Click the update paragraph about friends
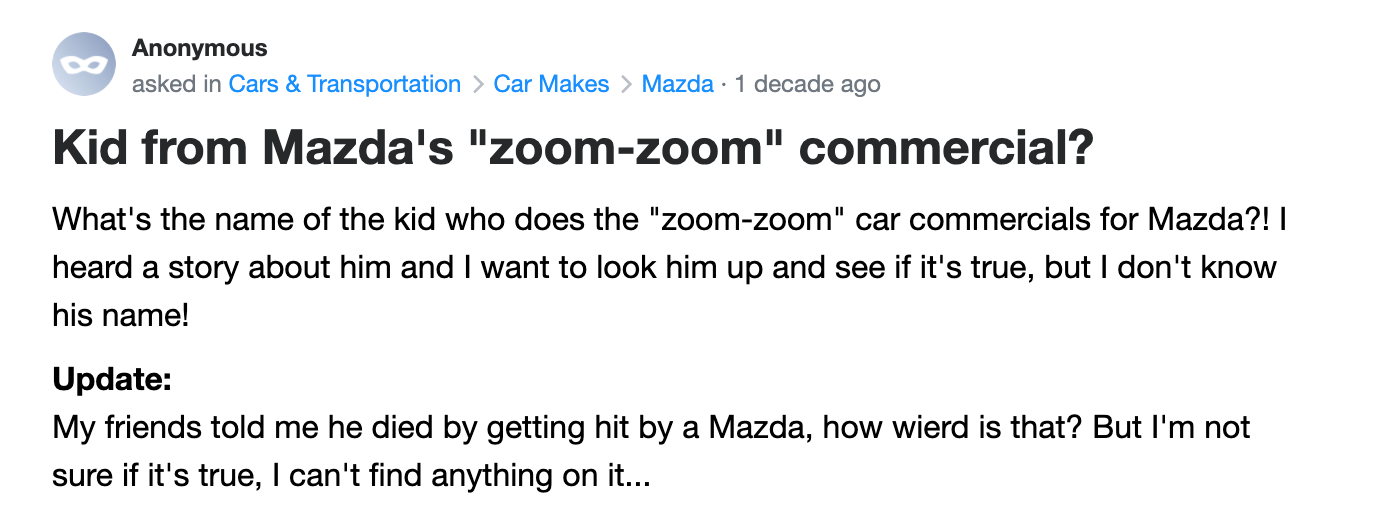 pos(651,452)
